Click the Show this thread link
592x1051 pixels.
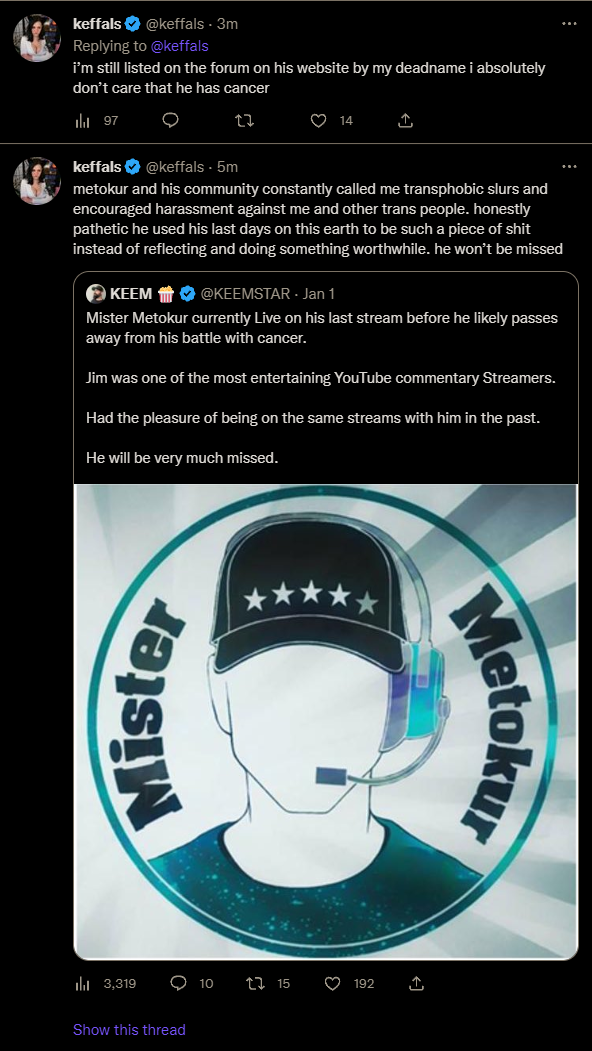129,1029
